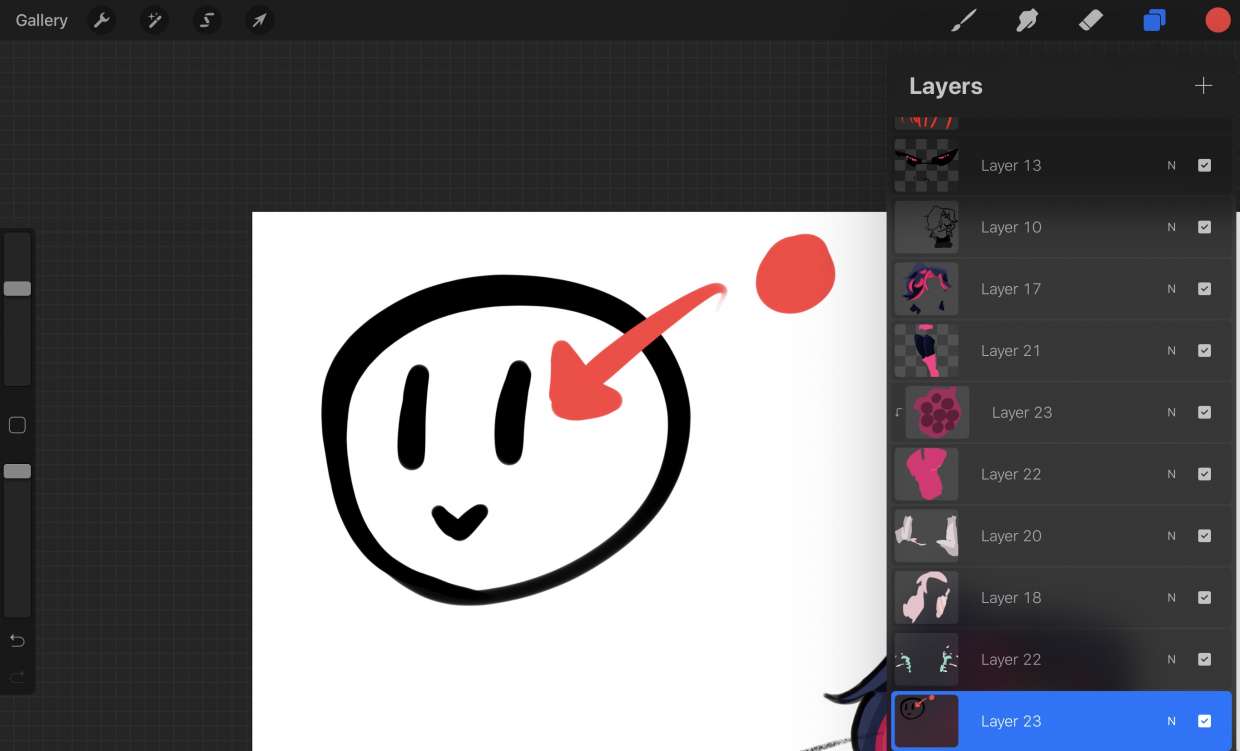Open the Actions wrench menu

coord(101,20)
